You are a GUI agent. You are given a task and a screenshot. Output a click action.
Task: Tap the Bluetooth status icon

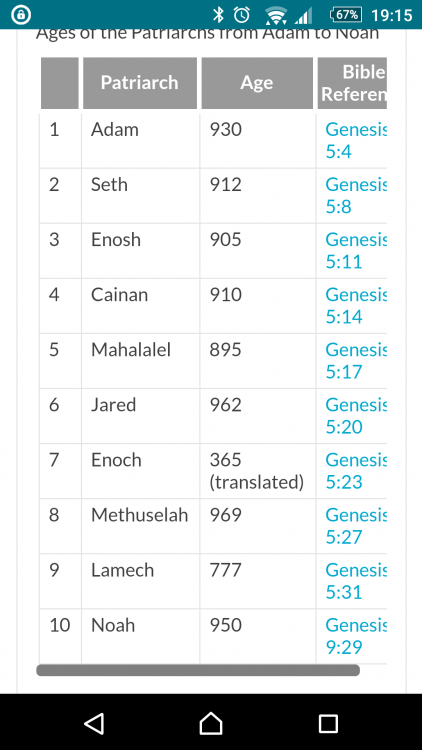pos(218,15)
